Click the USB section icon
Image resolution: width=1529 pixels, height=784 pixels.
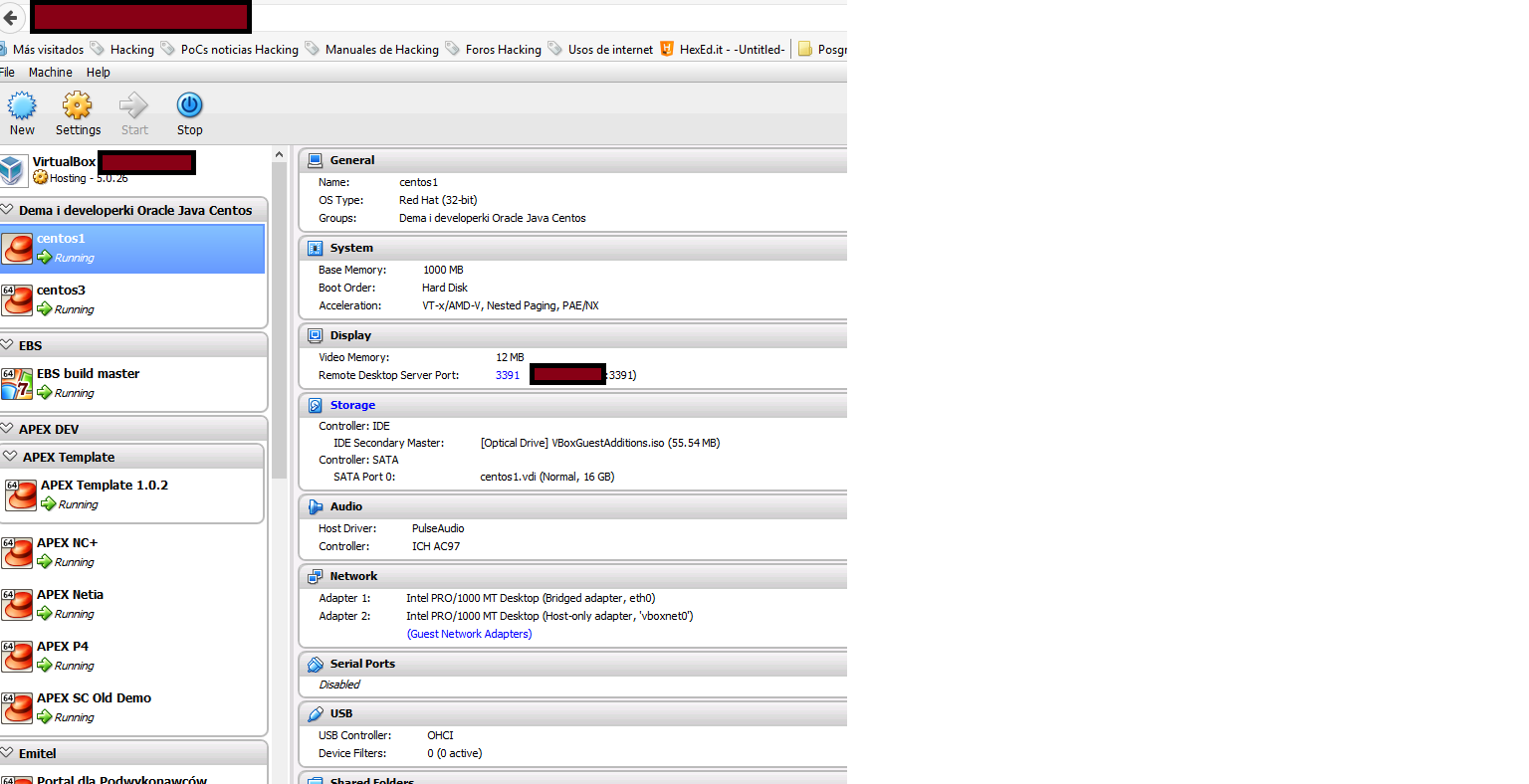(x=315, y=714)
